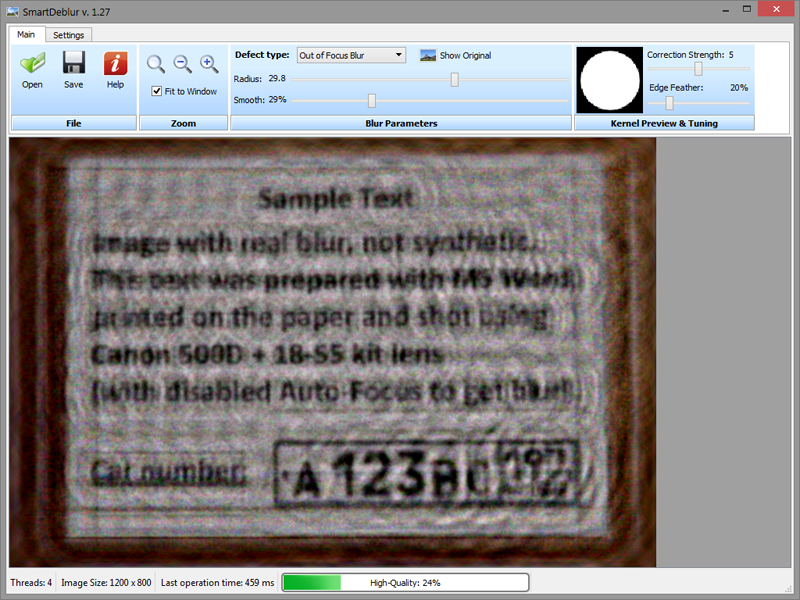Click the Show Original text button
This screenshot has width=800, height=600.
(x=465, y=56)
